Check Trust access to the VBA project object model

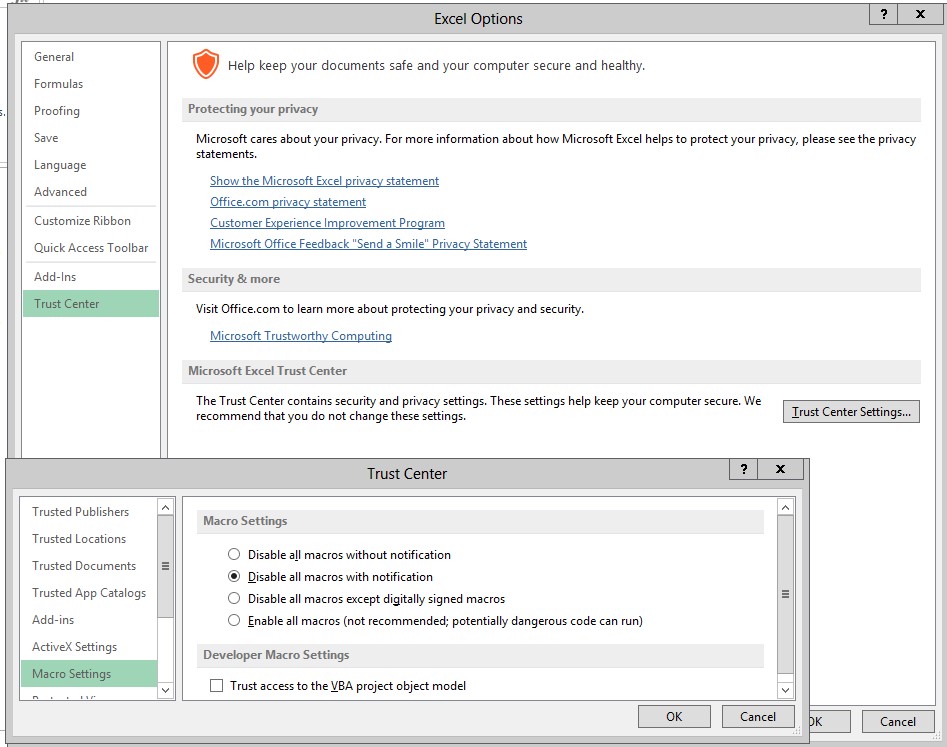point(216,687)
